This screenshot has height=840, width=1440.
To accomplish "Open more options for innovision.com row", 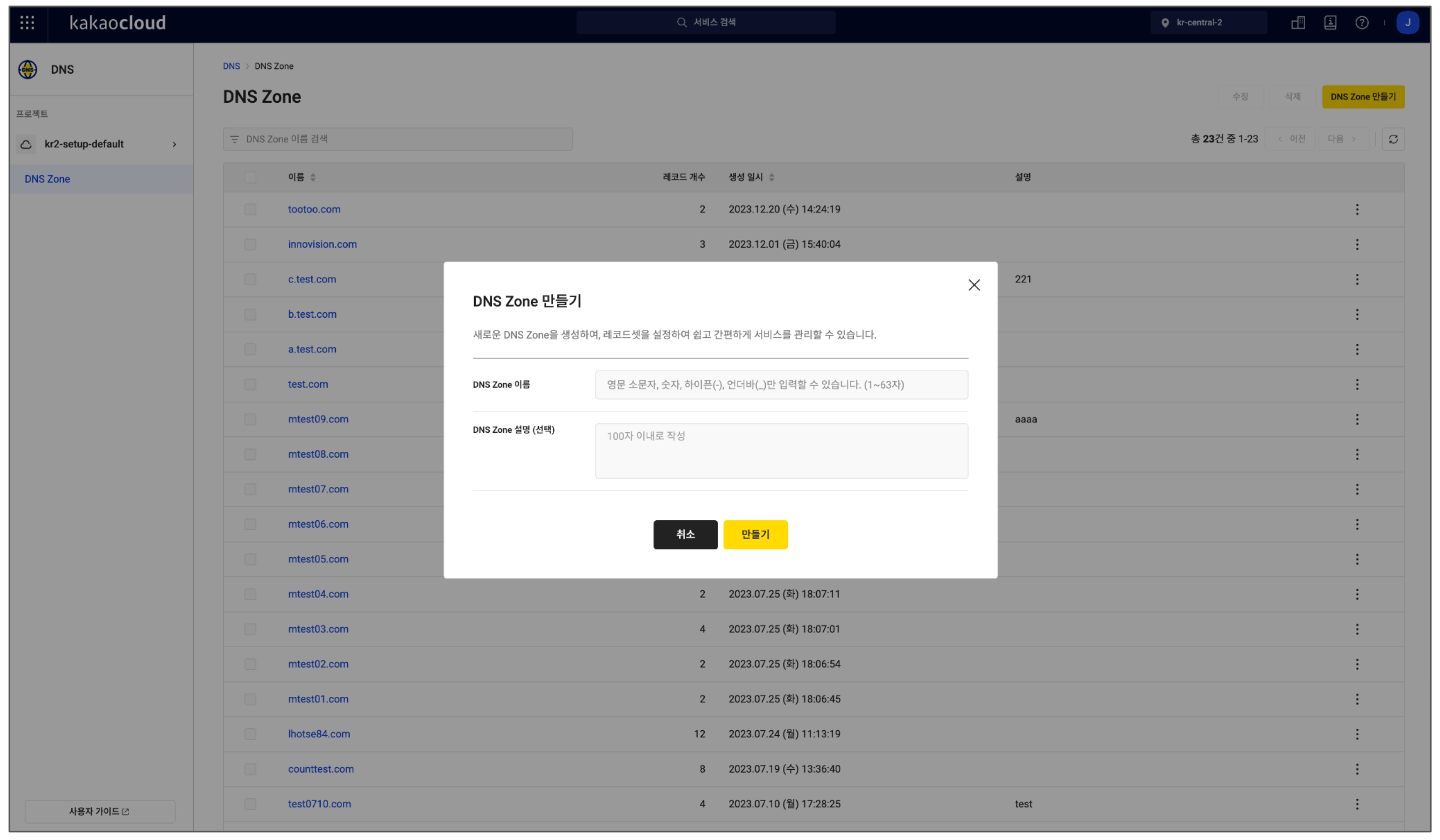I will pyautogui.click(x=1356, y=244).
